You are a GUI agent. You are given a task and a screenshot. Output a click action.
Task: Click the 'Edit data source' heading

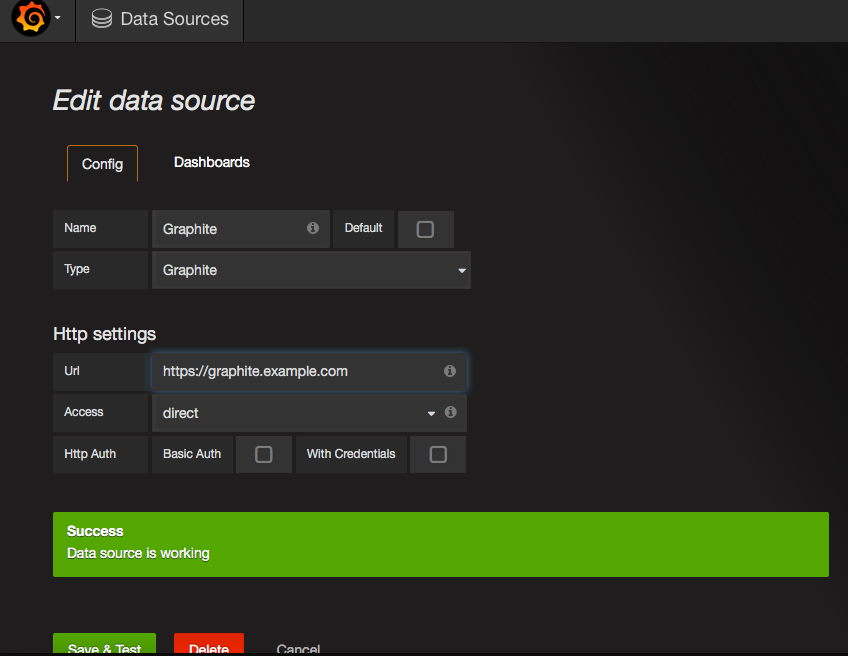tap(154, 101)
